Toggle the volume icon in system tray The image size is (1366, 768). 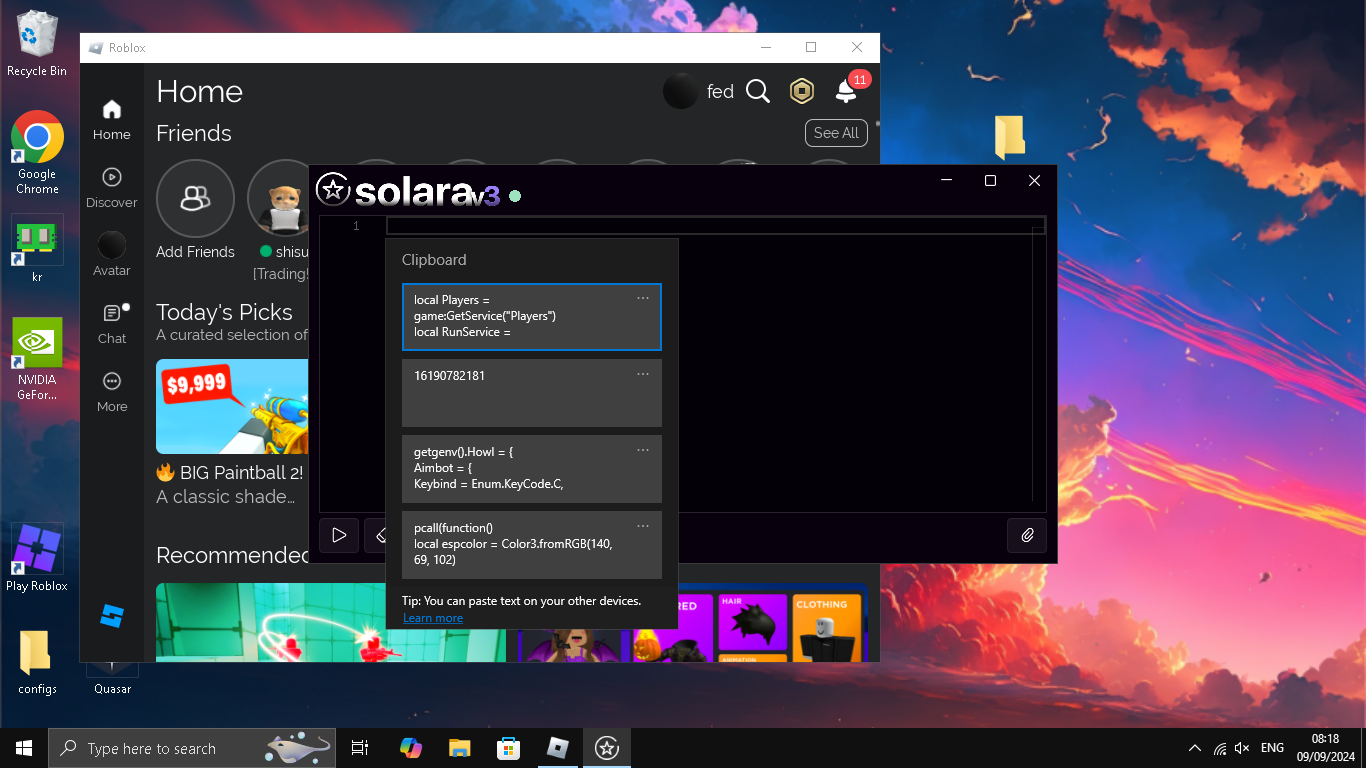click(x=1242, y=748)
